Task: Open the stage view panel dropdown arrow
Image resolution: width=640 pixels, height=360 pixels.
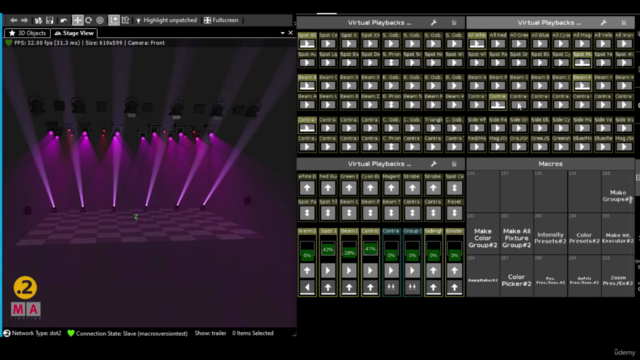Action: click(x=282, y=33)
